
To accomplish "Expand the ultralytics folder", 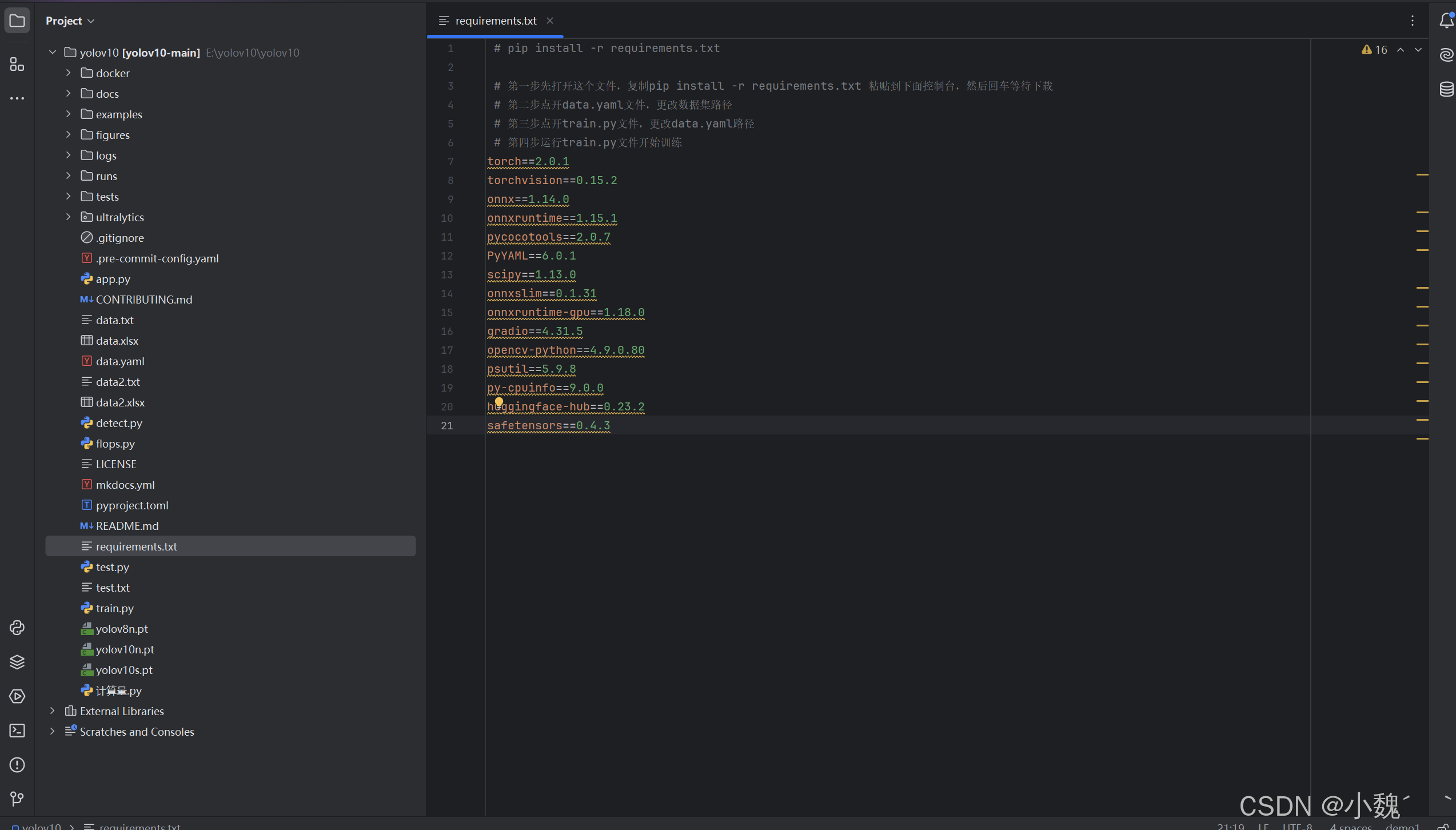I will (68, 217).
